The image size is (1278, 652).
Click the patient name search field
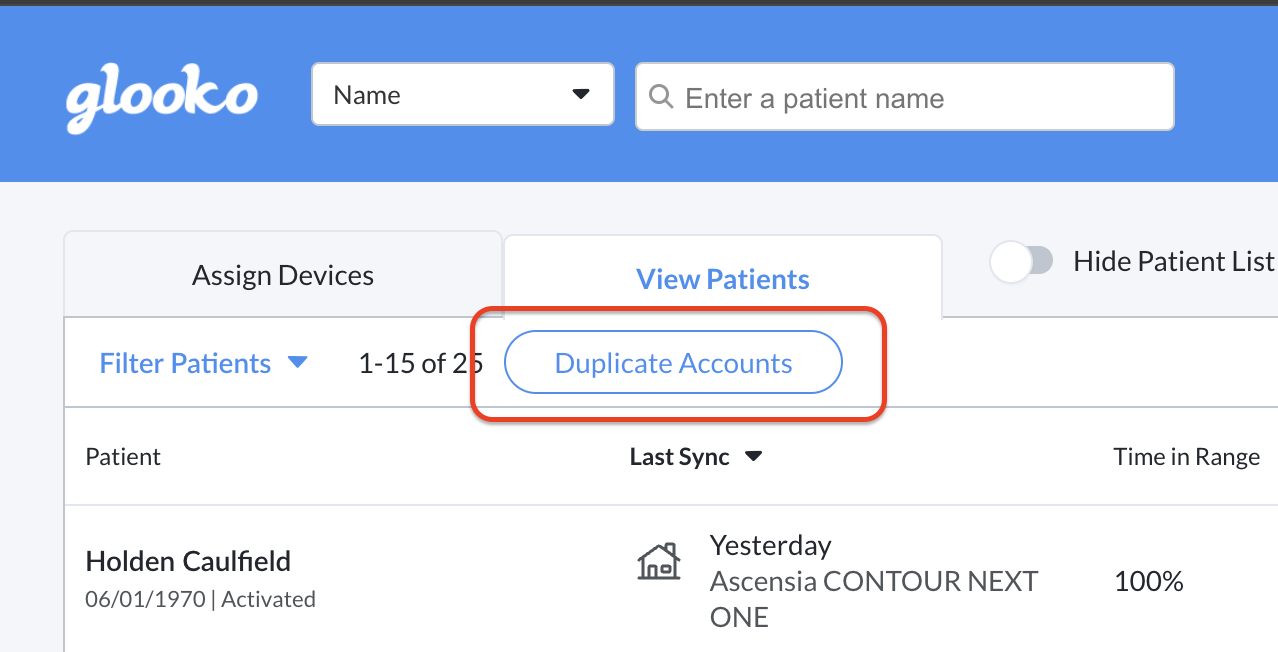click(904, 96)
